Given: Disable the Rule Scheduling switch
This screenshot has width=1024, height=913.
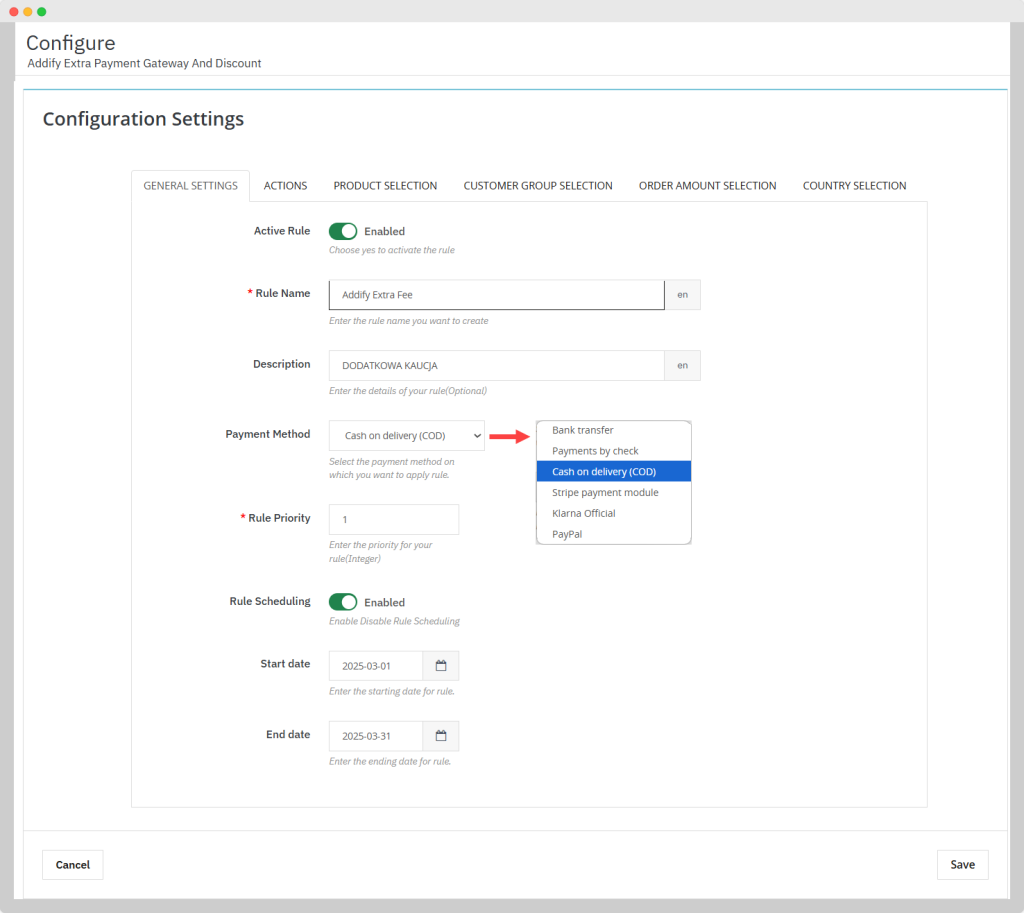Looking at the screenshot, I should pyautogui.click(x=343, y=602).
